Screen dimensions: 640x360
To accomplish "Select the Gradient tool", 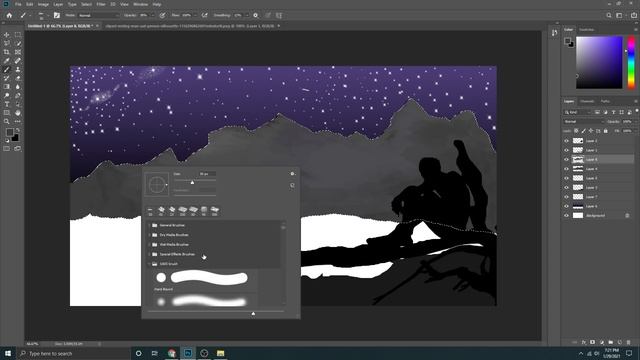I will point(7,87).
